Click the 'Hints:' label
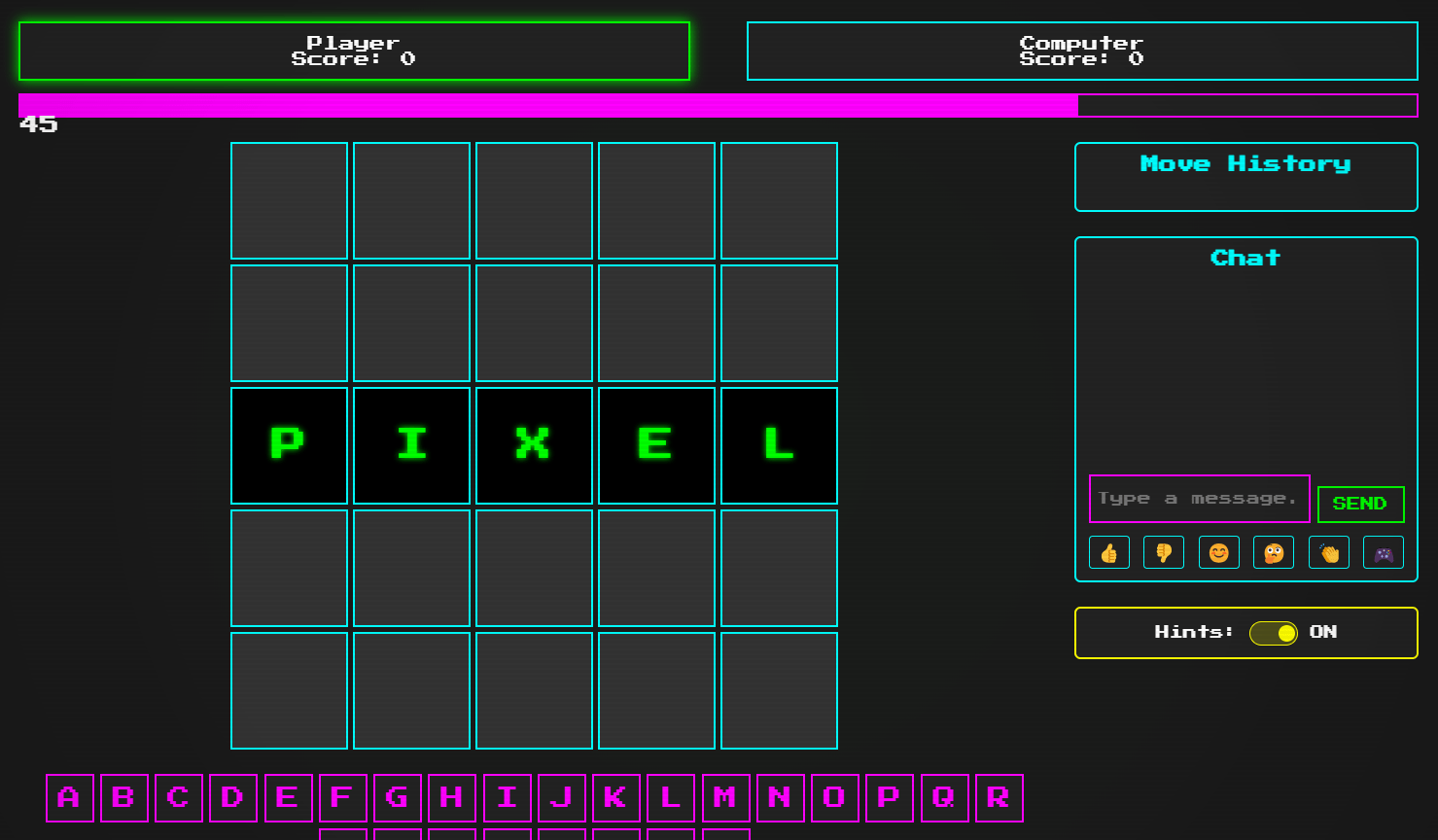The width and height of the screenshot is (1438, 840). click(1194, 632)
